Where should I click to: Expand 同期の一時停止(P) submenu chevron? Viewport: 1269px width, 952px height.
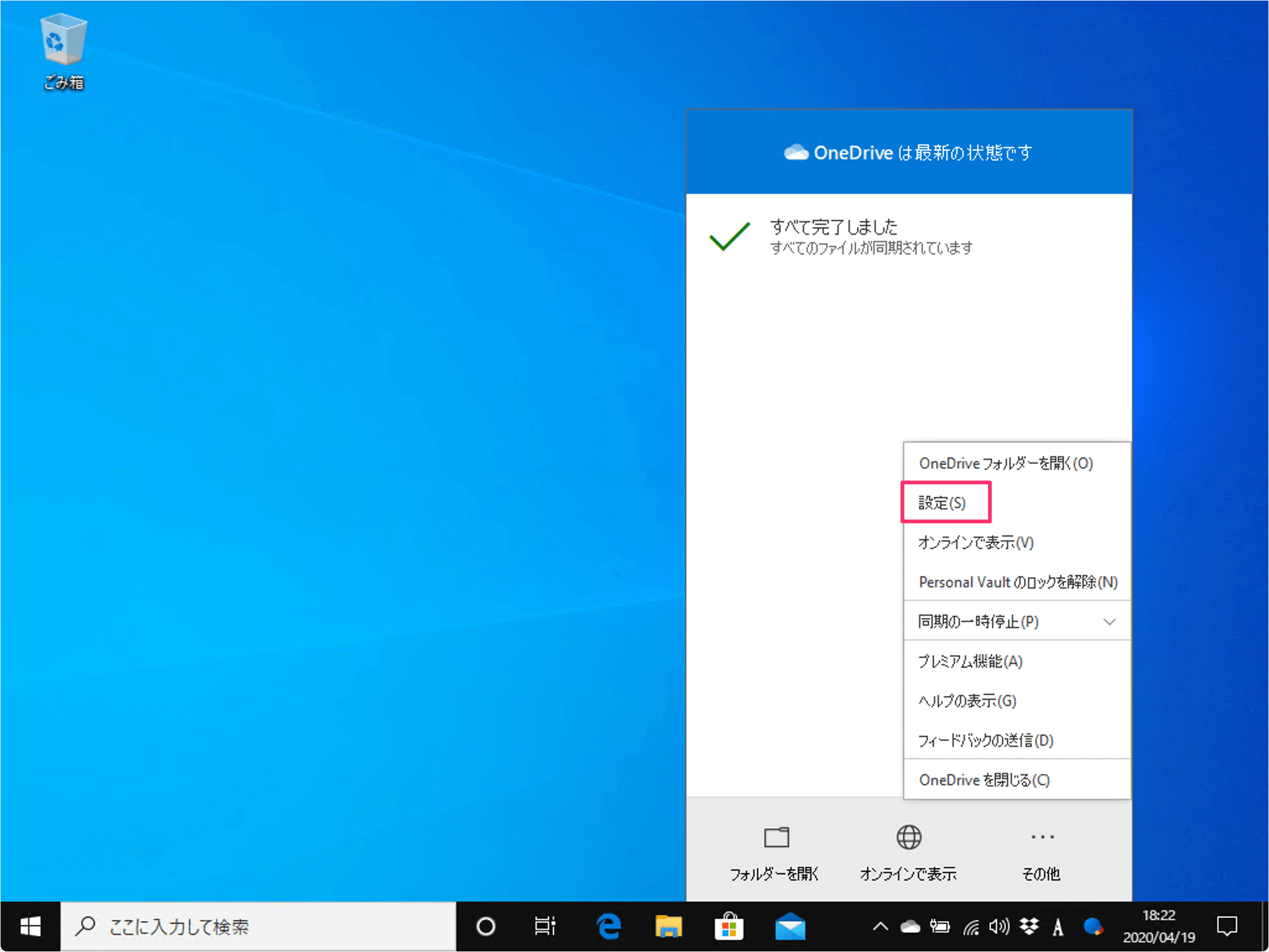pyautogui.click(x=1110, y=621)
